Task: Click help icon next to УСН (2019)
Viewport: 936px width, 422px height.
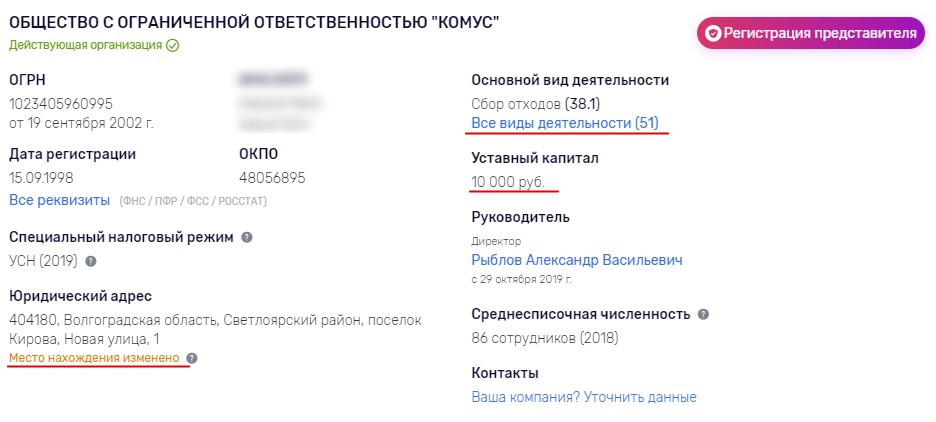Action: pos(91,261)
